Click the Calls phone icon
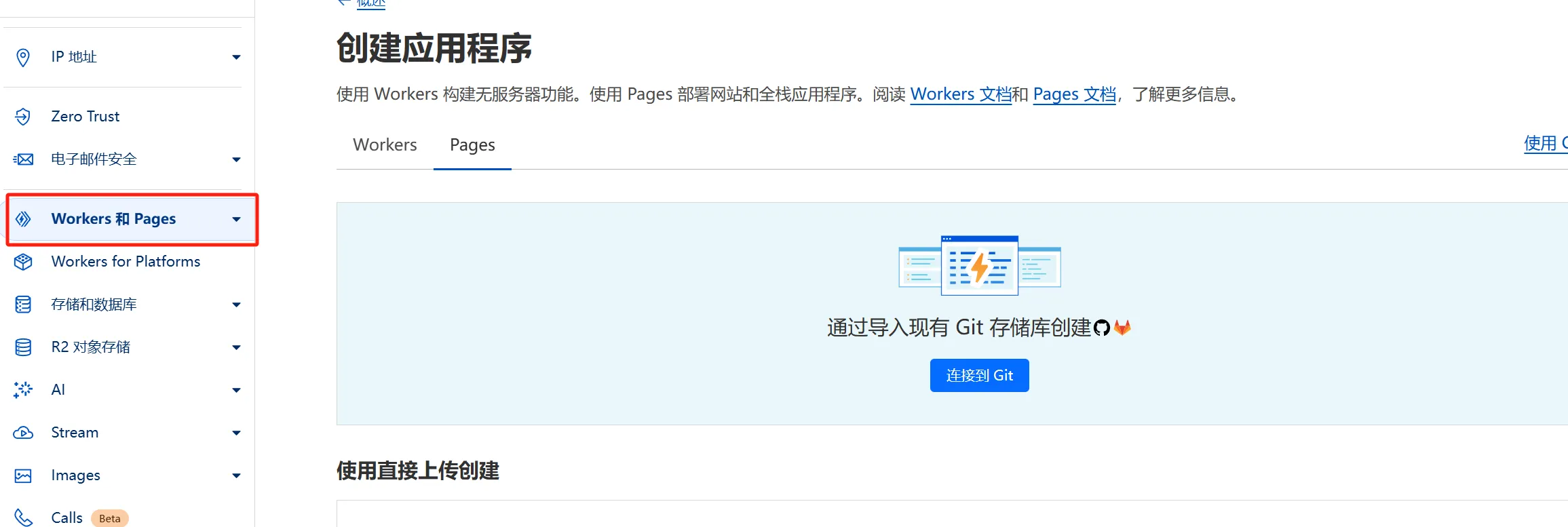The width and height of the screenshot is (1568, 527). (x=23, y=518)
